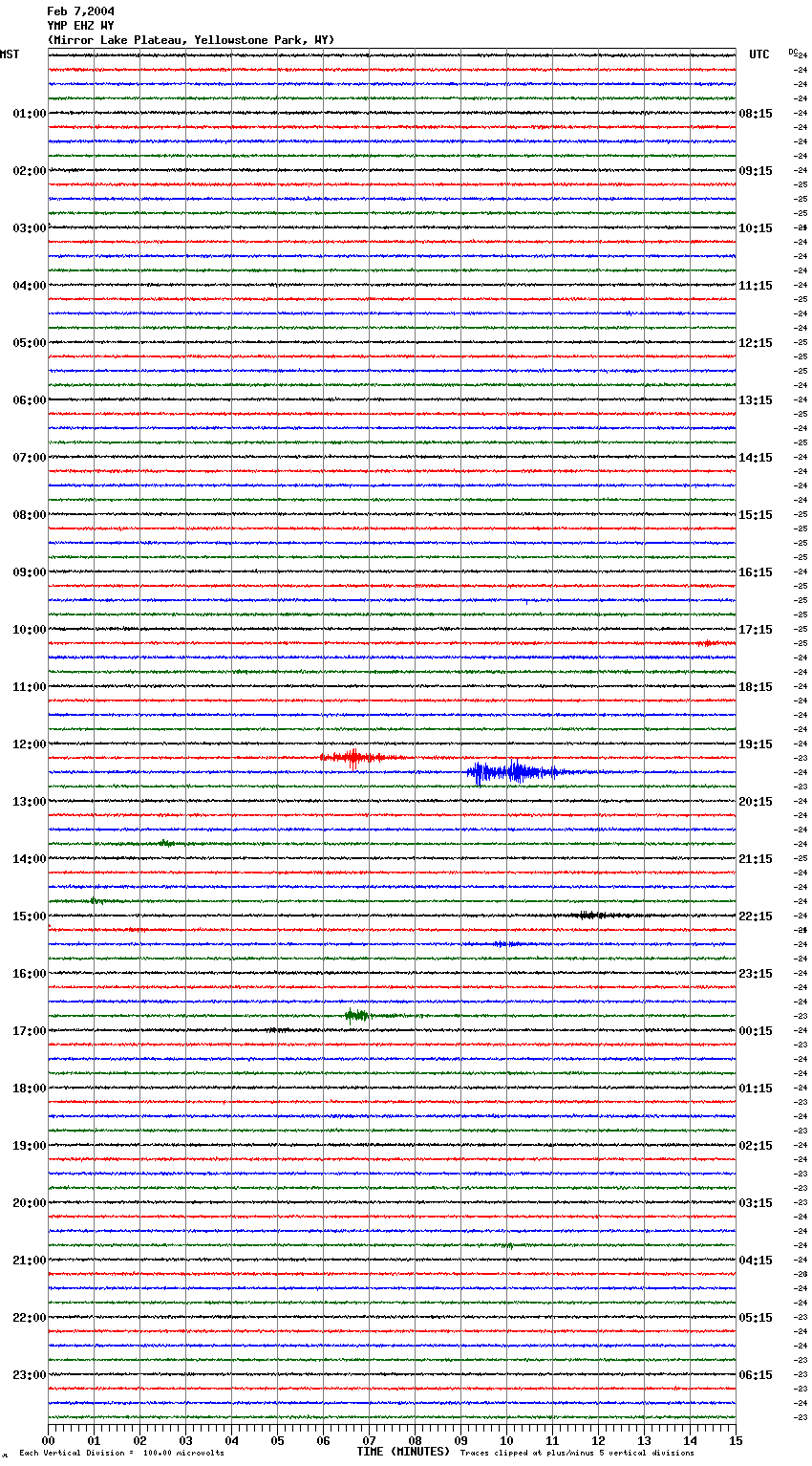Click the 12:15 UTC time label
This screenshot has width=812, height=1466.
pyautogui.click(x=756, y=343)
